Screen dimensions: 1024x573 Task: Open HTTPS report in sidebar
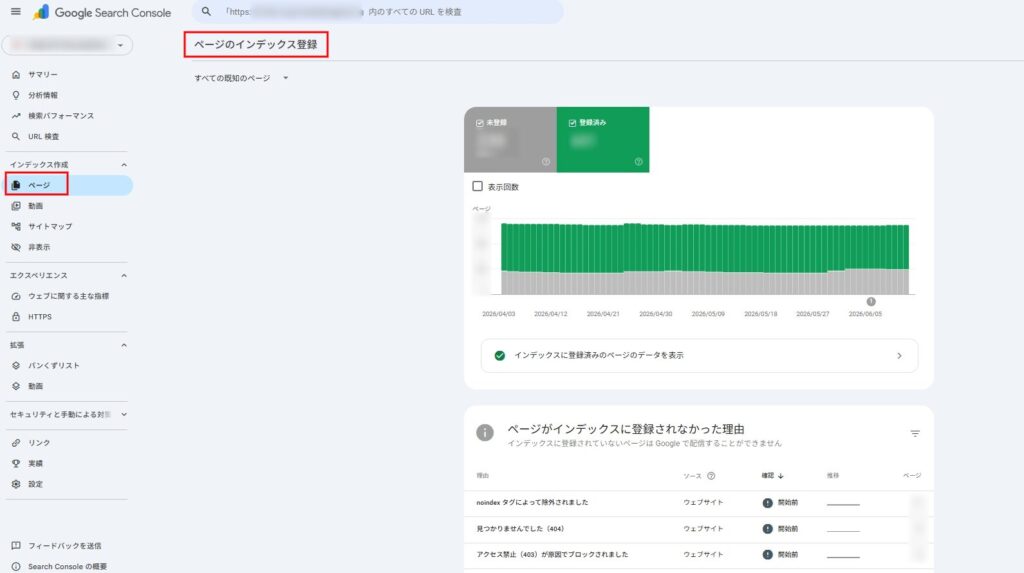pyautogui.click(x=39, y=317)
